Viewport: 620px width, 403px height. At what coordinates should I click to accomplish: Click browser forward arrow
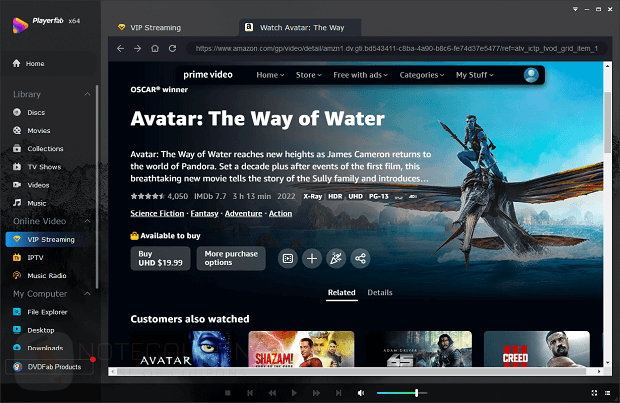point(137,48)
